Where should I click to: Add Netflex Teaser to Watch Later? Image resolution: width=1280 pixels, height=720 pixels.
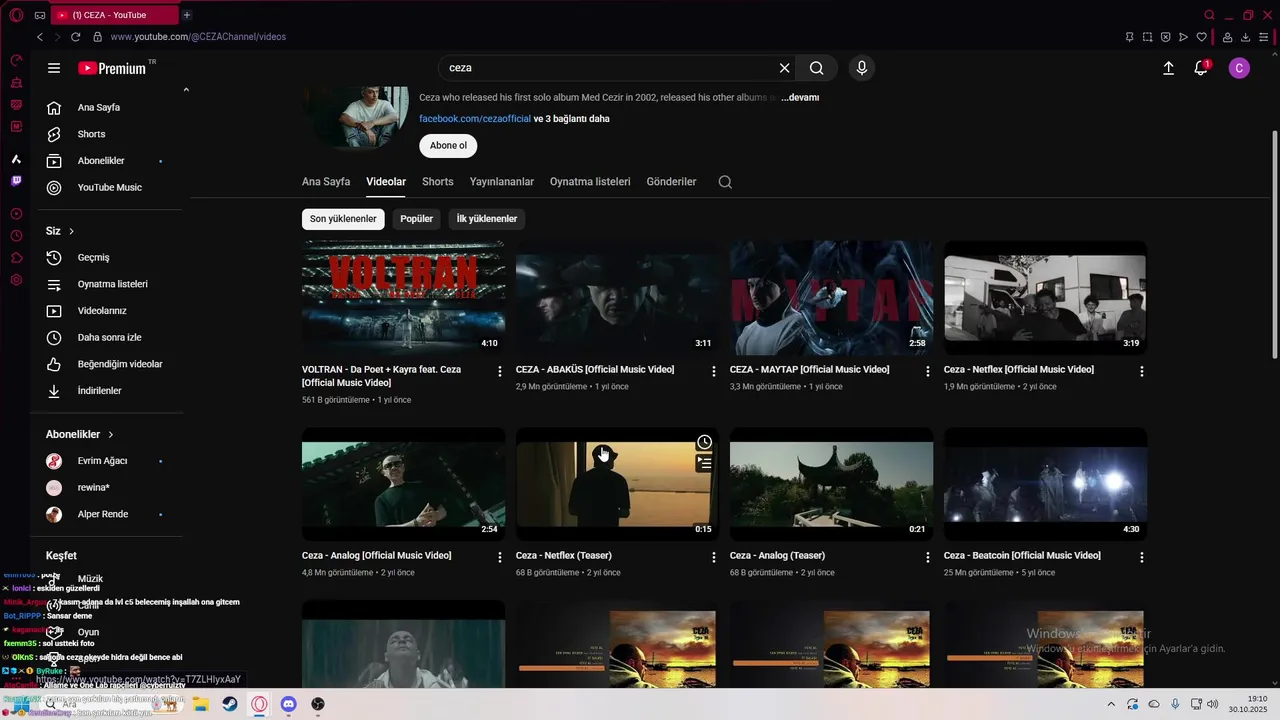click(705, 442)
